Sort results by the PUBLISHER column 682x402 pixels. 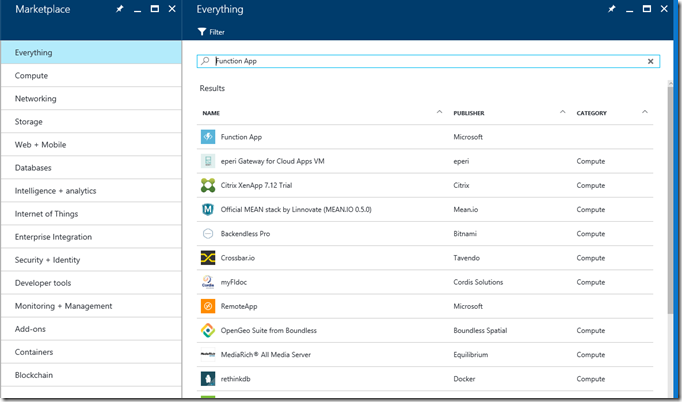point(468,113)
